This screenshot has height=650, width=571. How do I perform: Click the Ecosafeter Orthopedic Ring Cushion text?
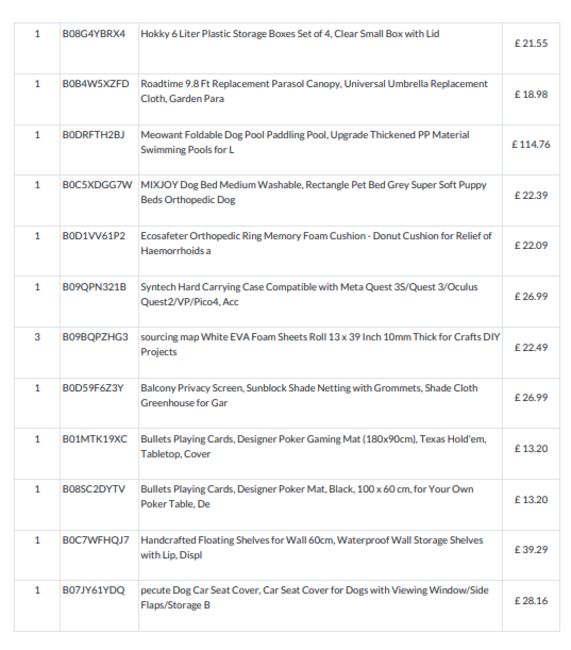point(316,243)
